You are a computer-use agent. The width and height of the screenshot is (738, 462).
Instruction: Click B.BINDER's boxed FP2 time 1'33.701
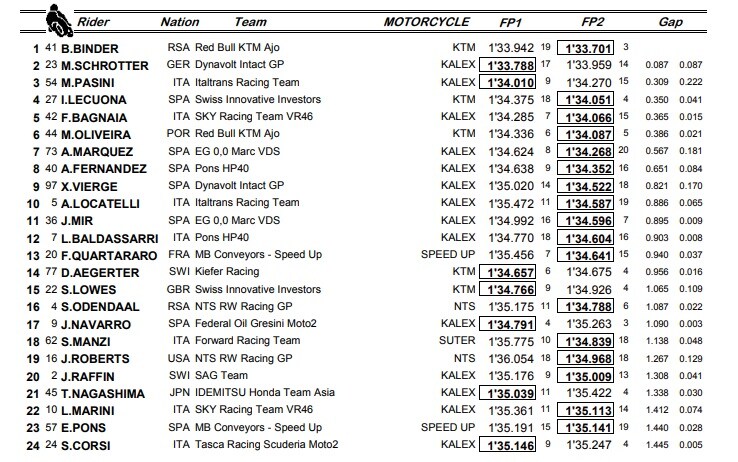[585, 48]
